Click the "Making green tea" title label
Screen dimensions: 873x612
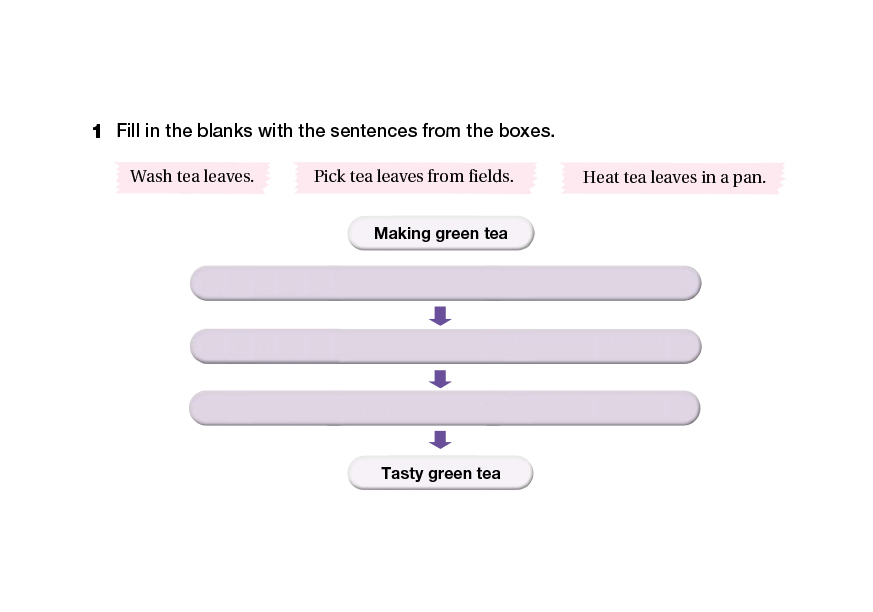[440, 234]
